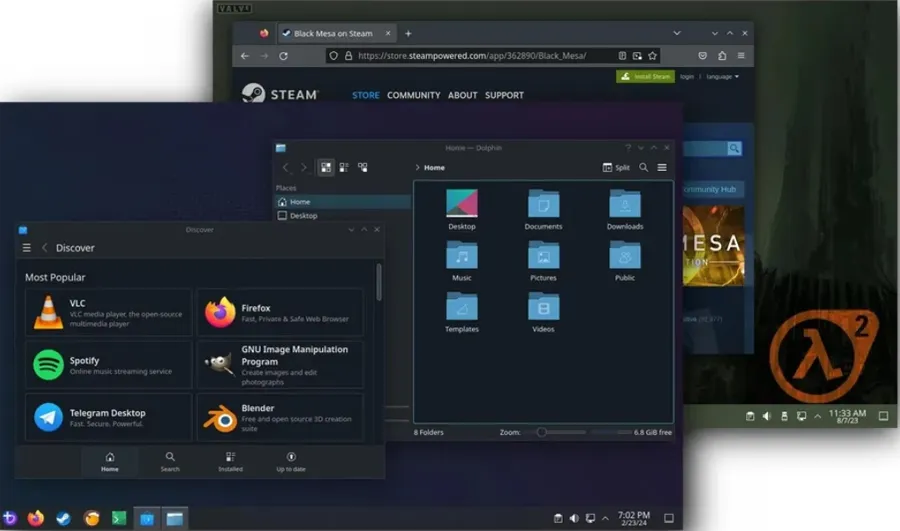Reload the Steam page in Firefox
Screen dimensions: 900x531
tap(284, 56)
